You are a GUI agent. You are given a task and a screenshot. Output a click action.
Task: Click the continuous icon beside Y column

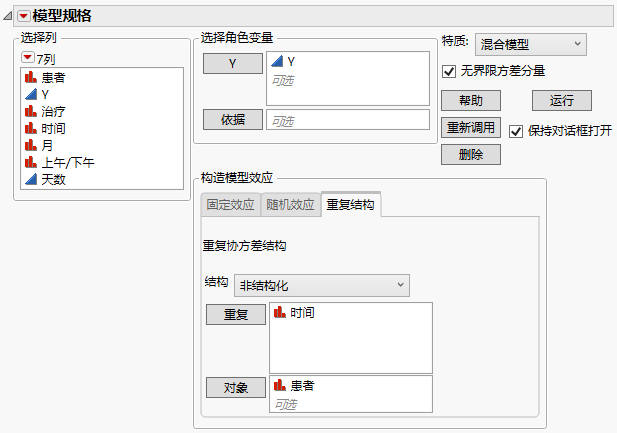click(x=31, y=94)
